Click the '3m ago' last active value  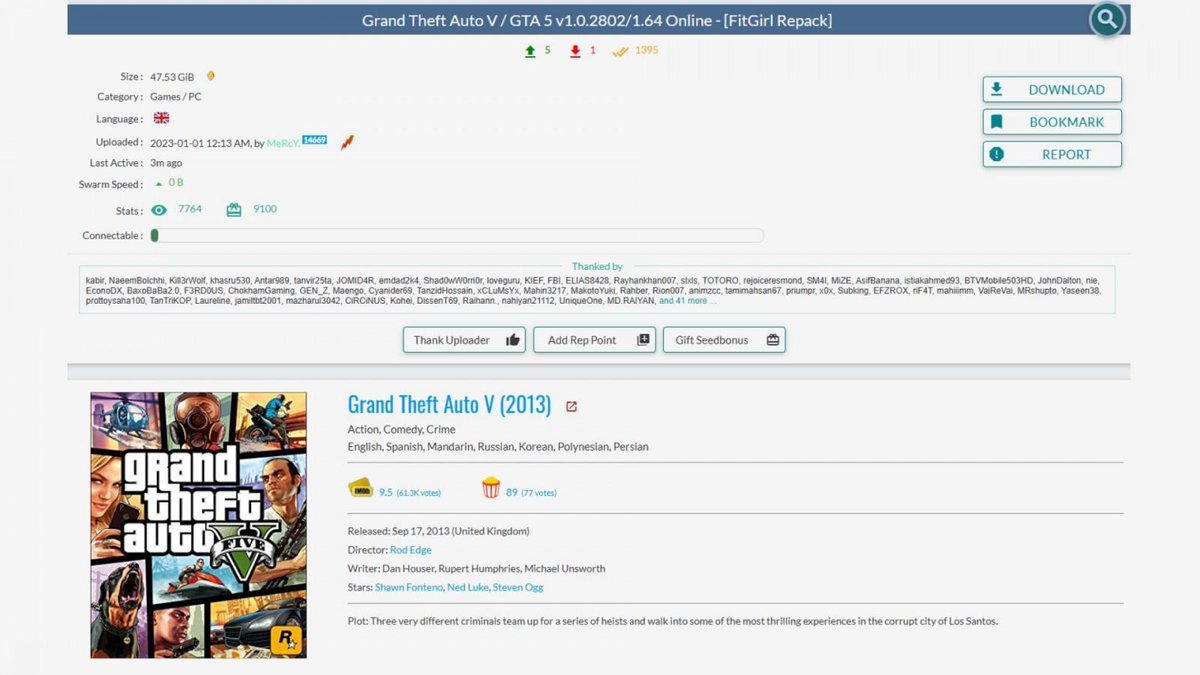(x=166, y=163)
